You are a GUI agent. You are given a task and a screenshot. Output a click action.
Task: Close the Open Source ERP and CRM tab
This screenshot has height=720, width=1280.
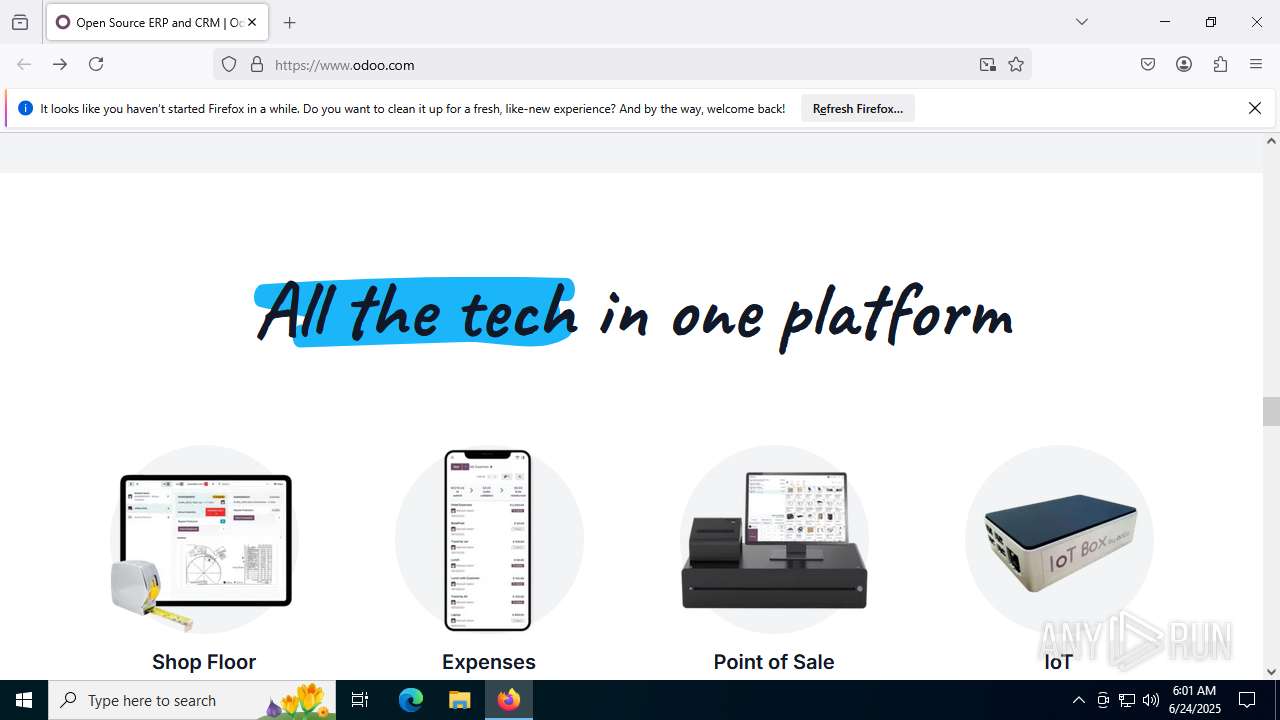252,22
